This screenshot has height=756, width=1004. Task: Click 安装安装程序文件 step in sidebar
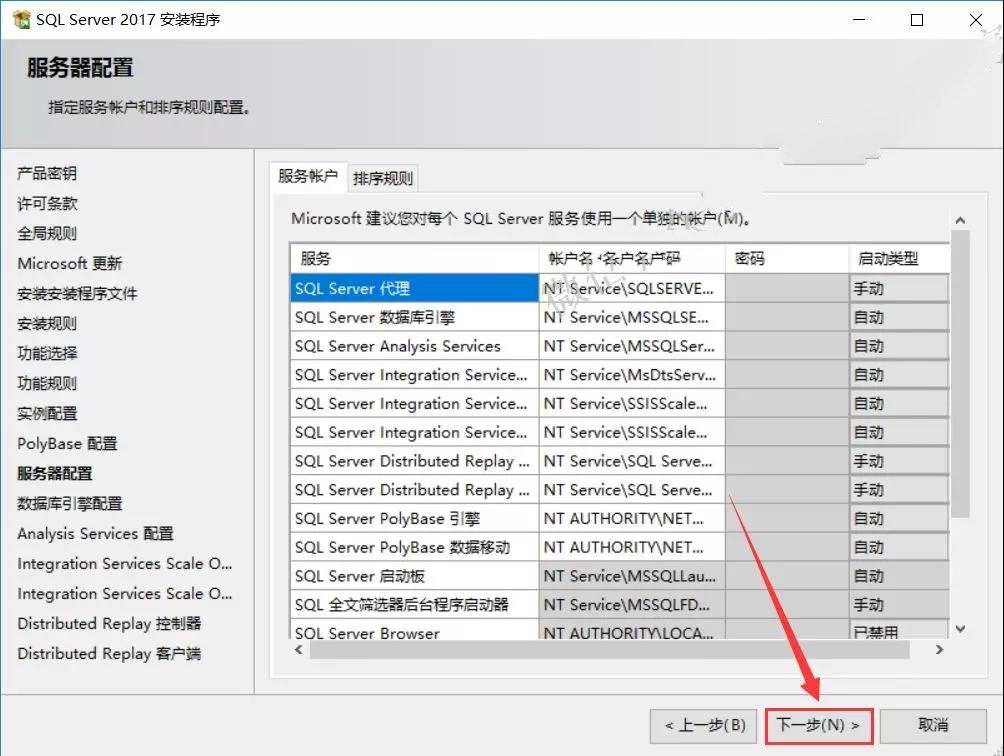coord(77,294)
